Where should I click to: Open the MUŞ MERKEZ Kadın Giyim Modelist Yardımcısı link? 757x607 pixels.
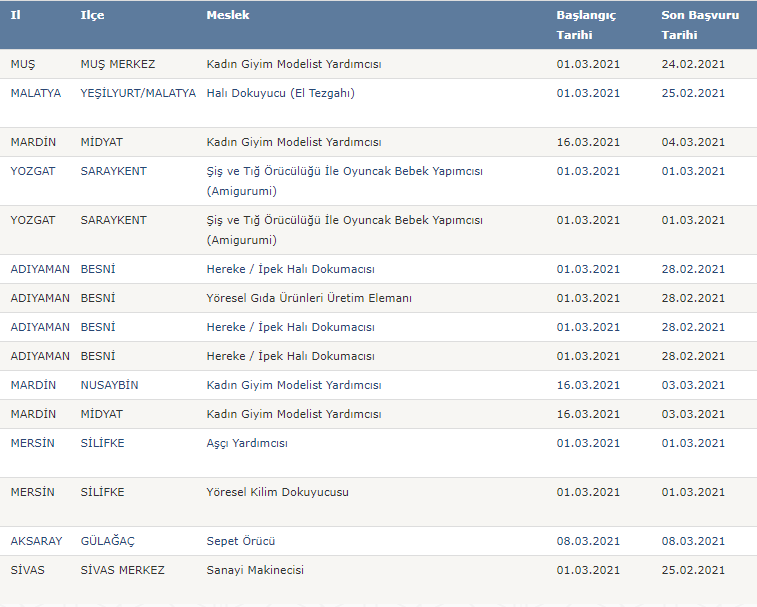tap(294, 64)
